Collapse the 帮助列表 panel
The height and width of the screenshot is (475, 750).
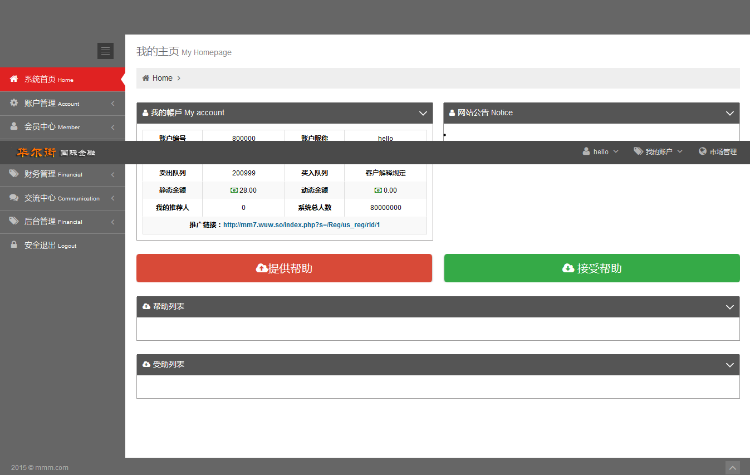pos(730,307)
